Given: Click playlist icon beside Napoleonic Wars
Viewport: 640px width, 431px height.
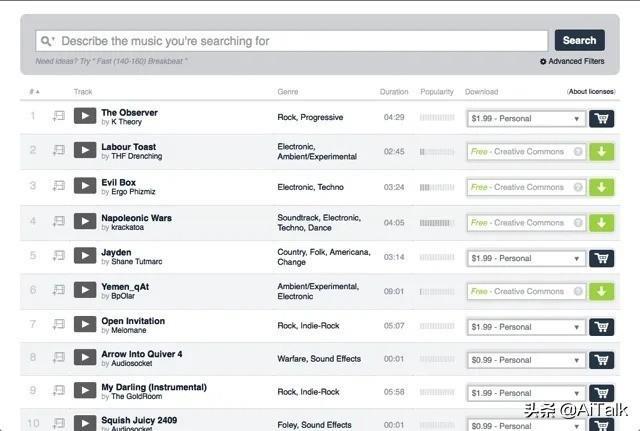Looking at the screenshot, I should [x=59, y=221].
